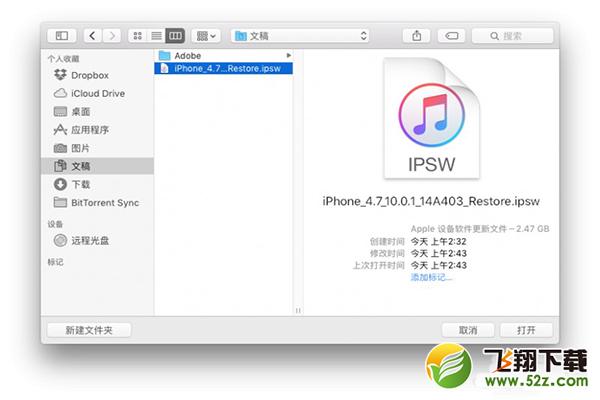The image size is (600, 400).
Task: Select Dropbox in the sidebar
Action: [x=98, y=75]
